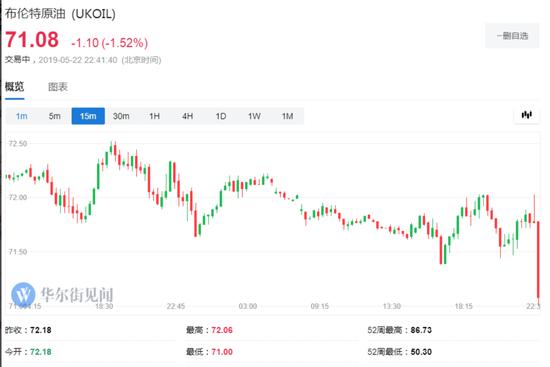The image size is (550, 367).
Task: Open the 图表 chart tab
Action: pyautogui.click(x=58, y=87)
